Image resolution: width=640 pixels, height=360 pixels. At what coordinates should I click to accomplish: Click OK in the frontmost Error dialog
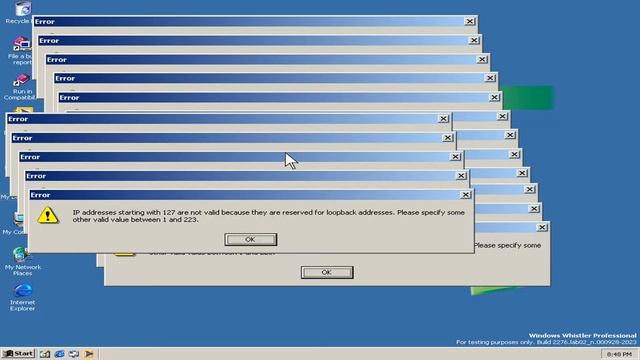pos(251,240)
